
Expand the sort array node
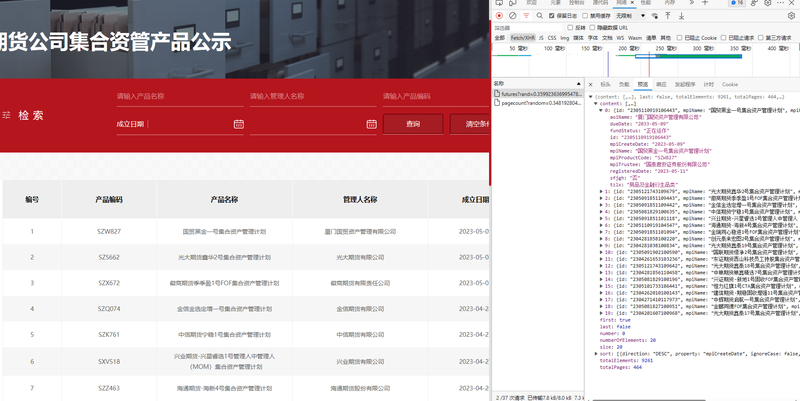point(595,354)
